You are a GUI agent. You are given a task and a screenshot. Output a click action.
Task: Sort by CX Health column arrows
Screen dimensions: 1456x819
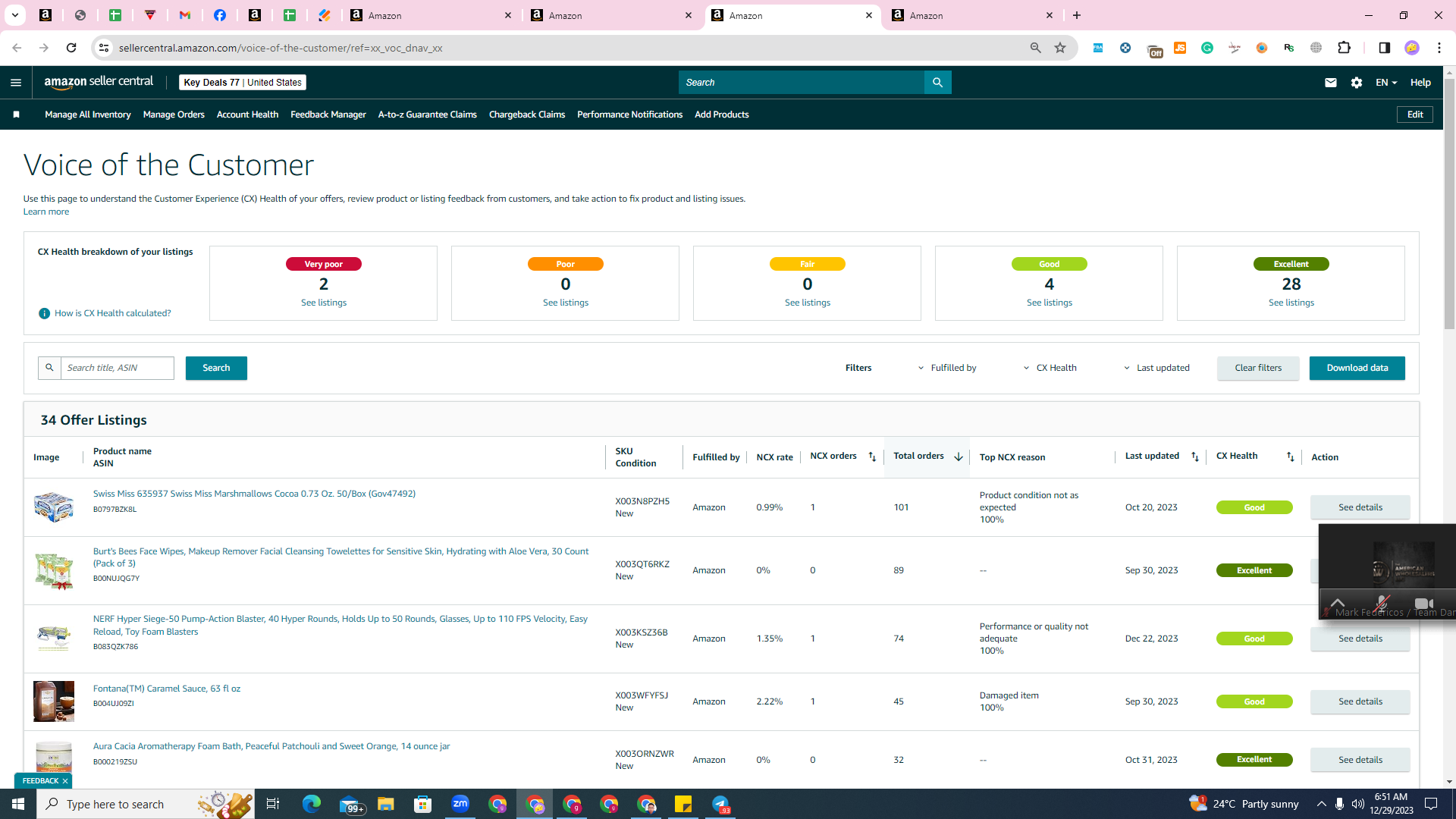(x=1291, y=457)
